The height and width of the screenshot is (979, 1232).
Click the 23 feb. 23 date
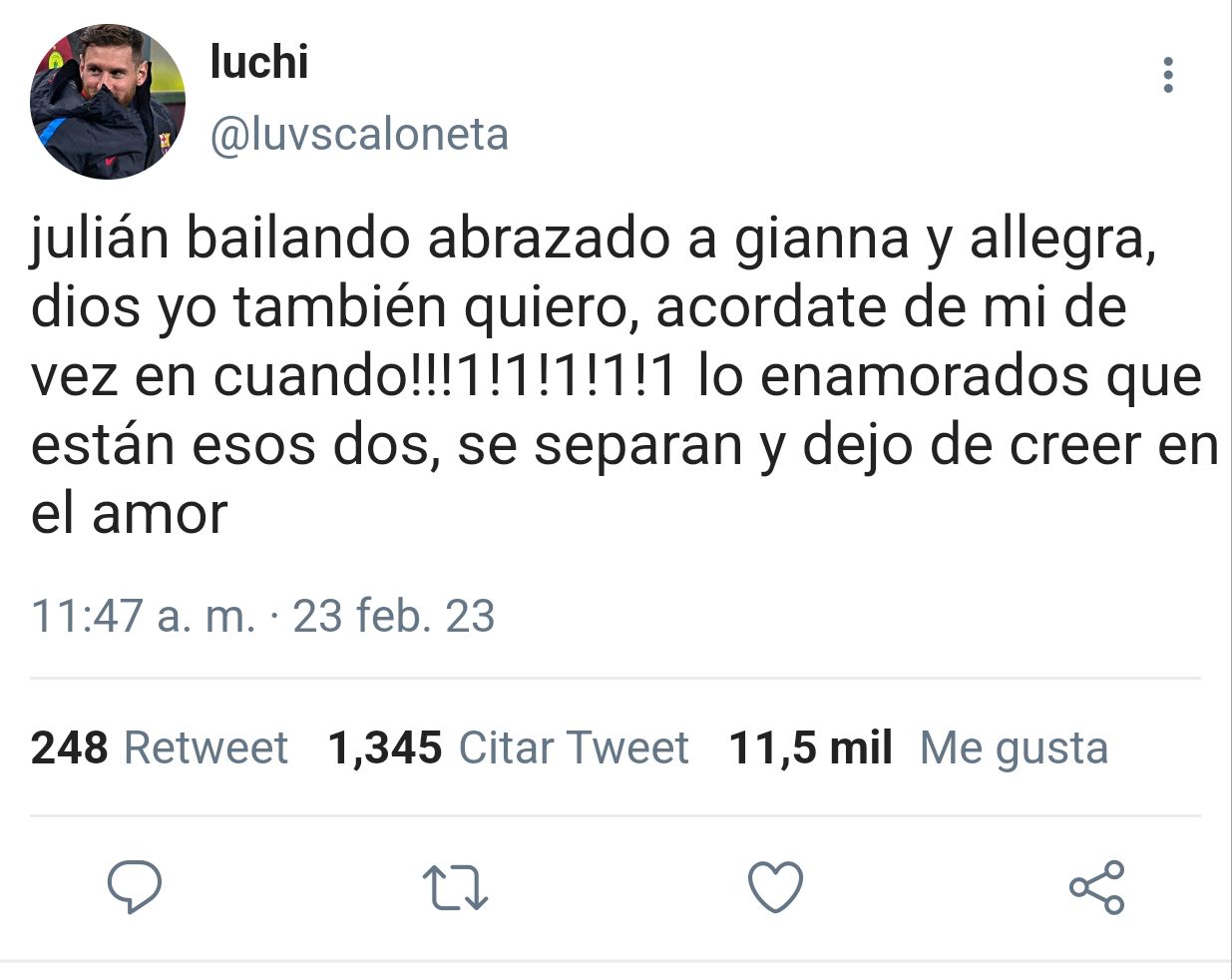394,616
